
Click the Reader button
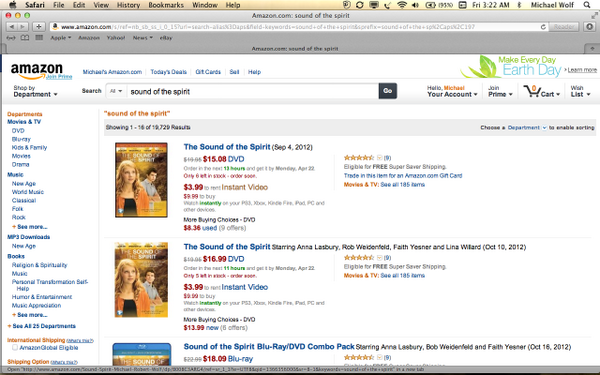tap(564, 27)
